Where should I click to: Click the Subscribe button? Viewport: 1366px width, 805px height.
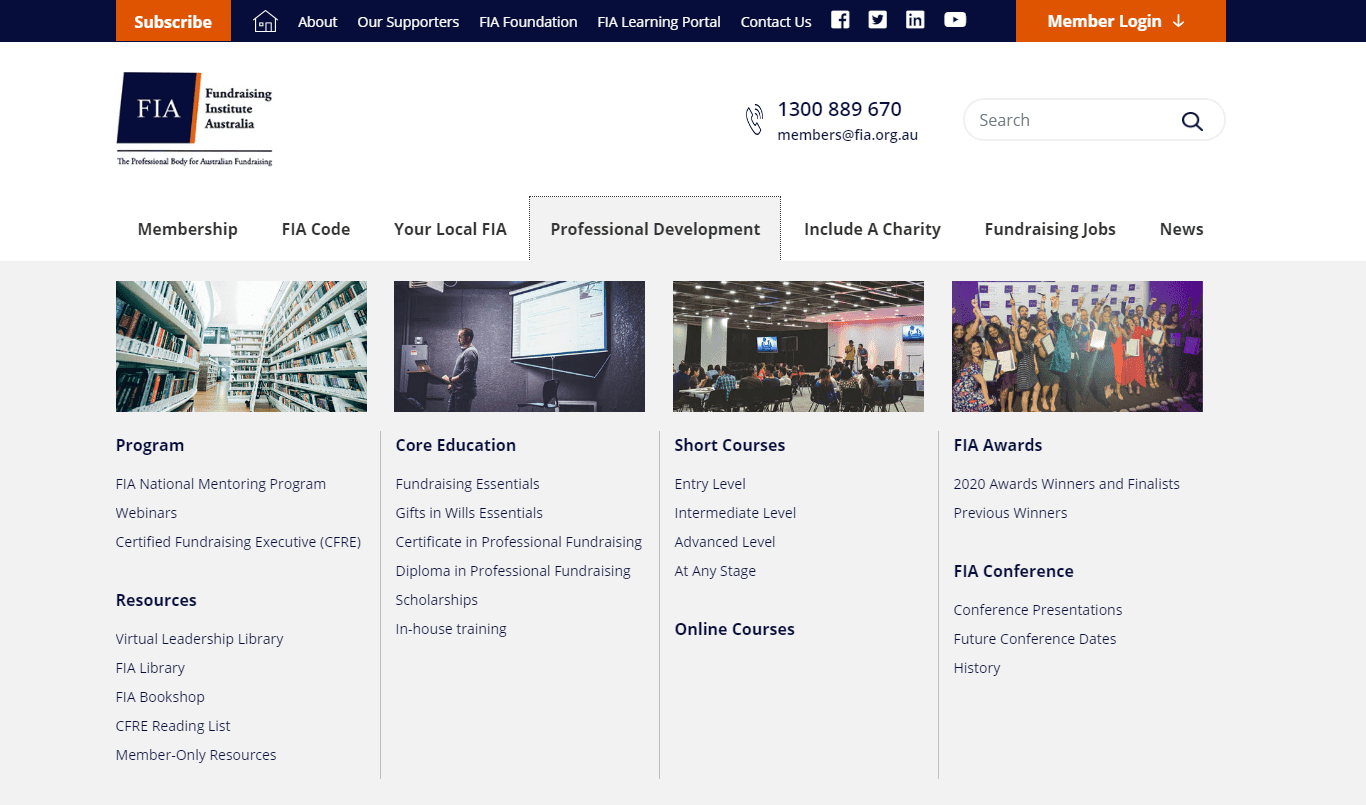click(x=173, y=21)
